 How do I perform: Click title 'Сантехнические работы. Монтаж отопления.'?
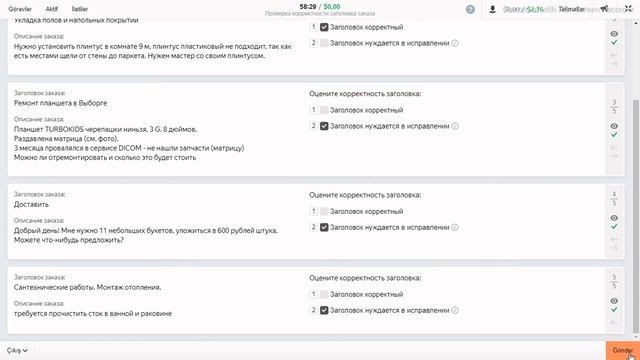87,287
